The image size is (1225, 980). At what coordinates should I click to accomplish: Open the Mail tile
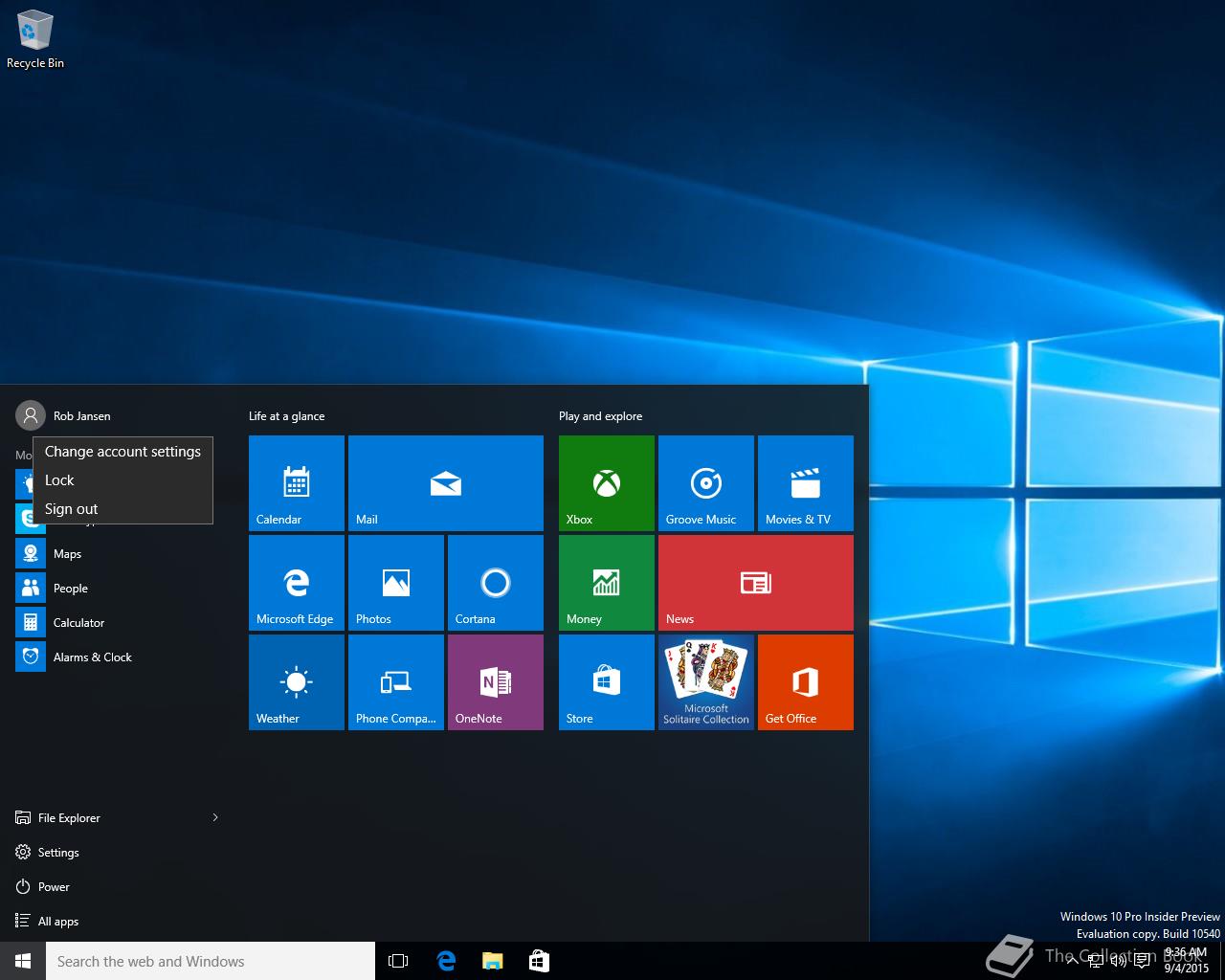446,483
